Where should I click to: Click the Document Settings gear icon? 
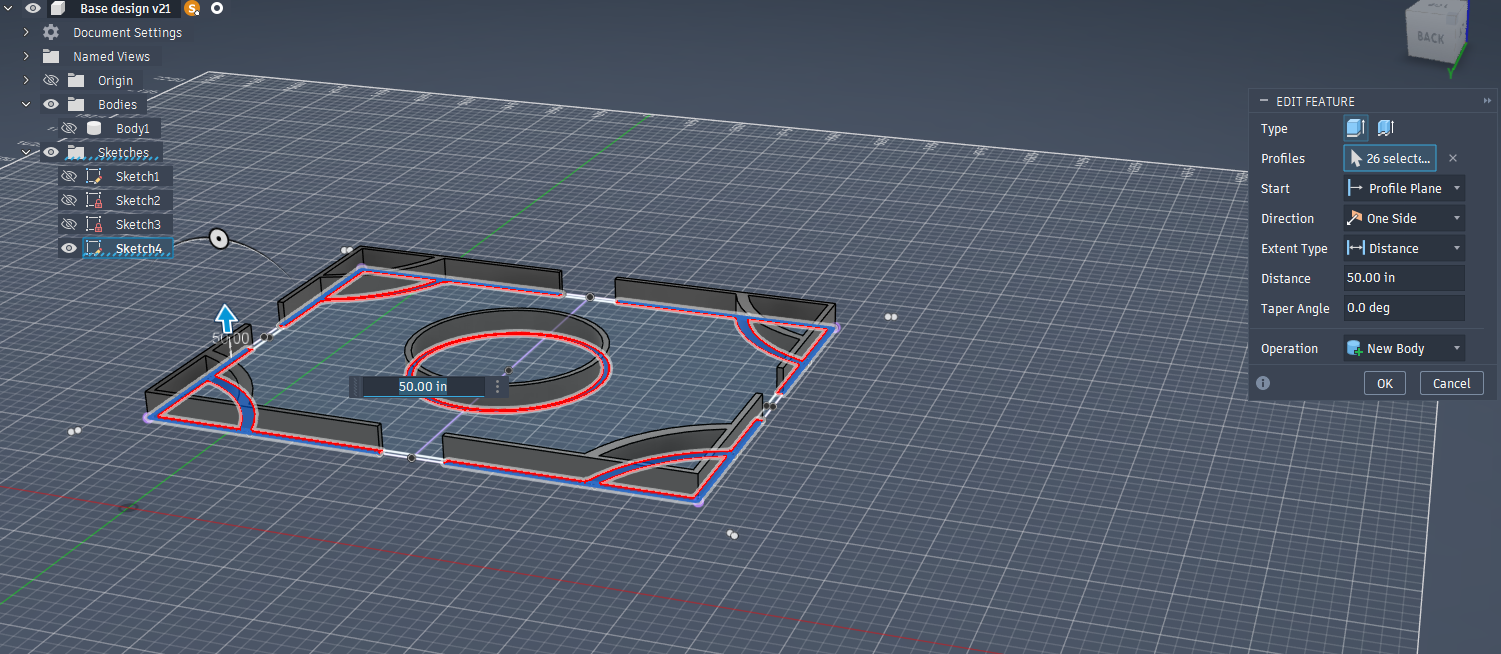coord(51,32)
